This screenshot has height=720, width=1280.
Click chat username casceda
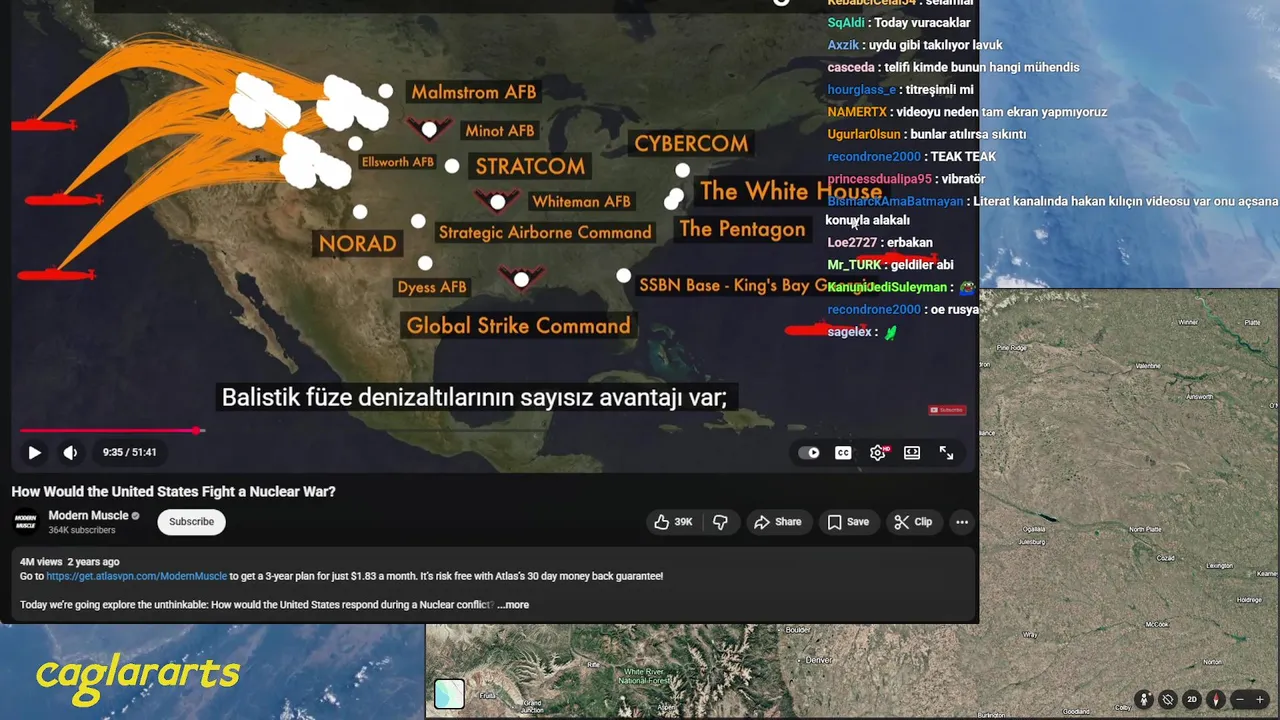(851, 68)
